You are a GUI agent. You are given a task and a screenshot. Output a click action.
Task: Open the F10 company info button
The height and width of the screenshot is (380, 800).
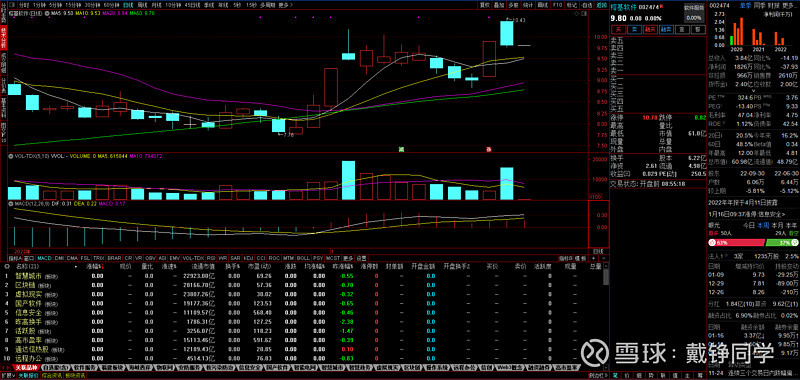coord(557,5)
